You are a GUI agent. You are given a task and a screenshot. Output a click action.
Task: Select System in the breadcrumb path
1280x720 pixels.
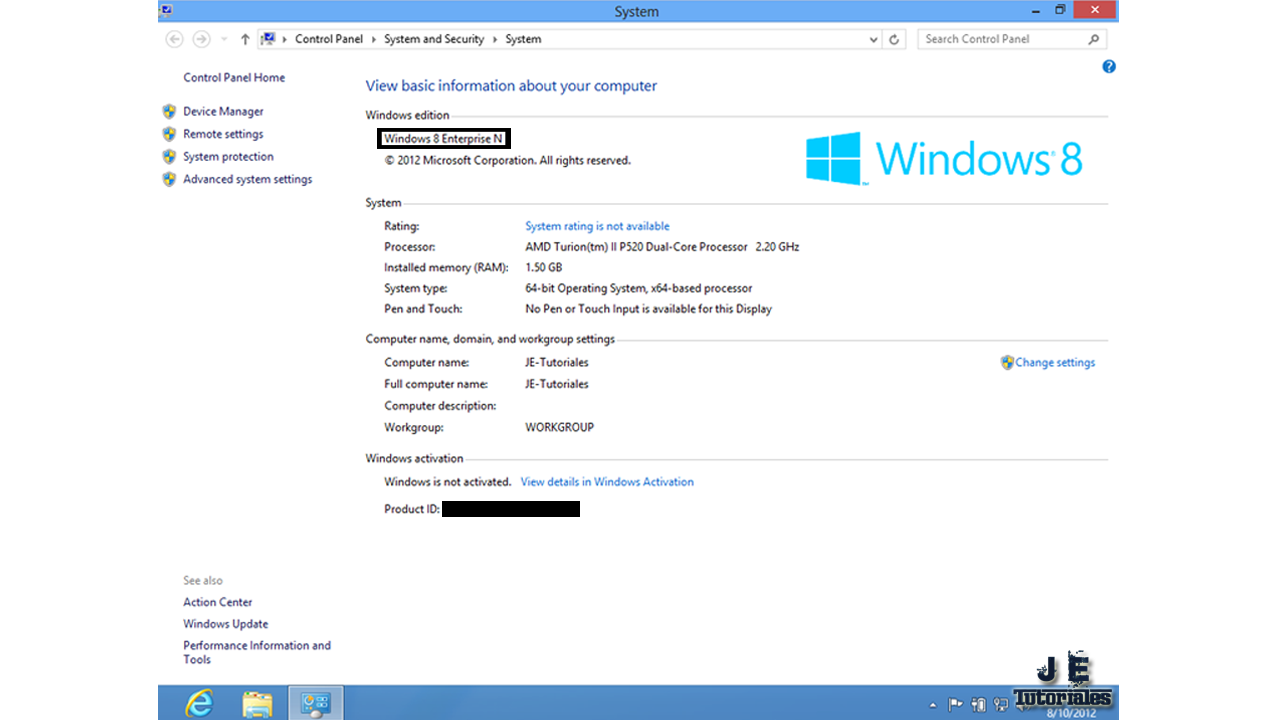523,39
